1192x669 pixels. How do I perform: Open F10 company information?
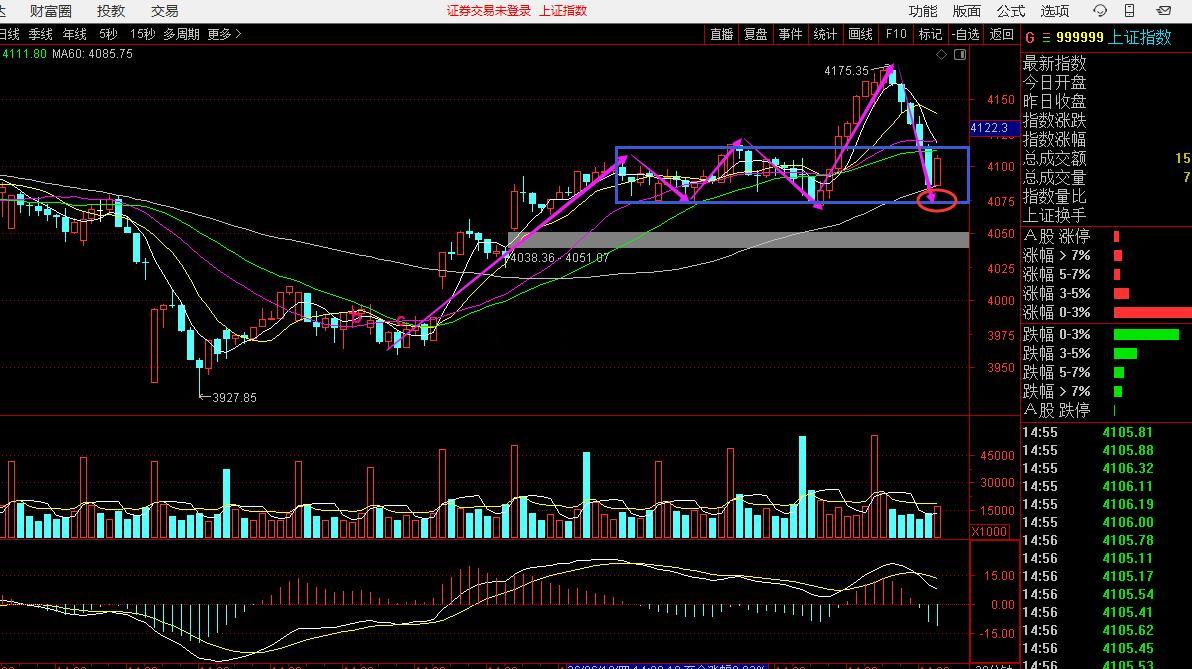[896, 34]
